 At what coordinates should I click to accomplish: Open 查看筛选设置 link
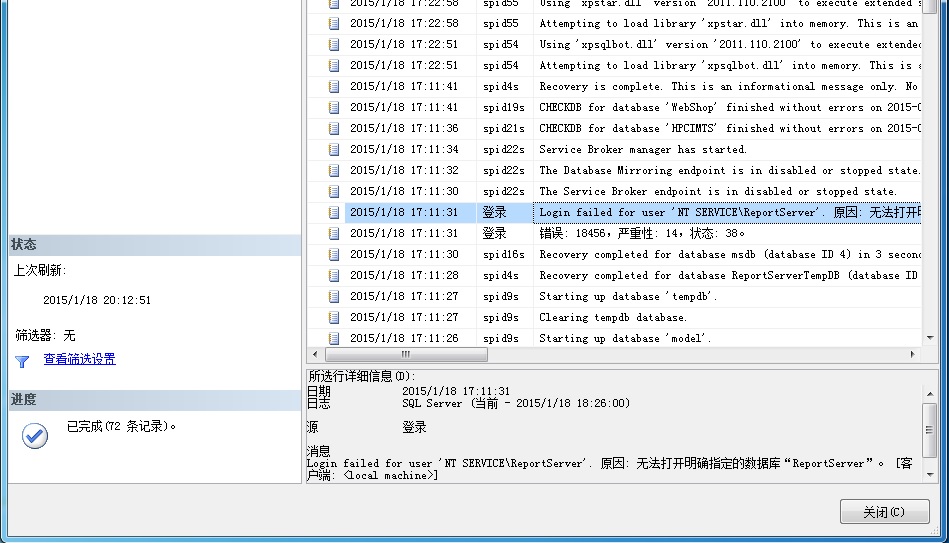coord(79,359)
